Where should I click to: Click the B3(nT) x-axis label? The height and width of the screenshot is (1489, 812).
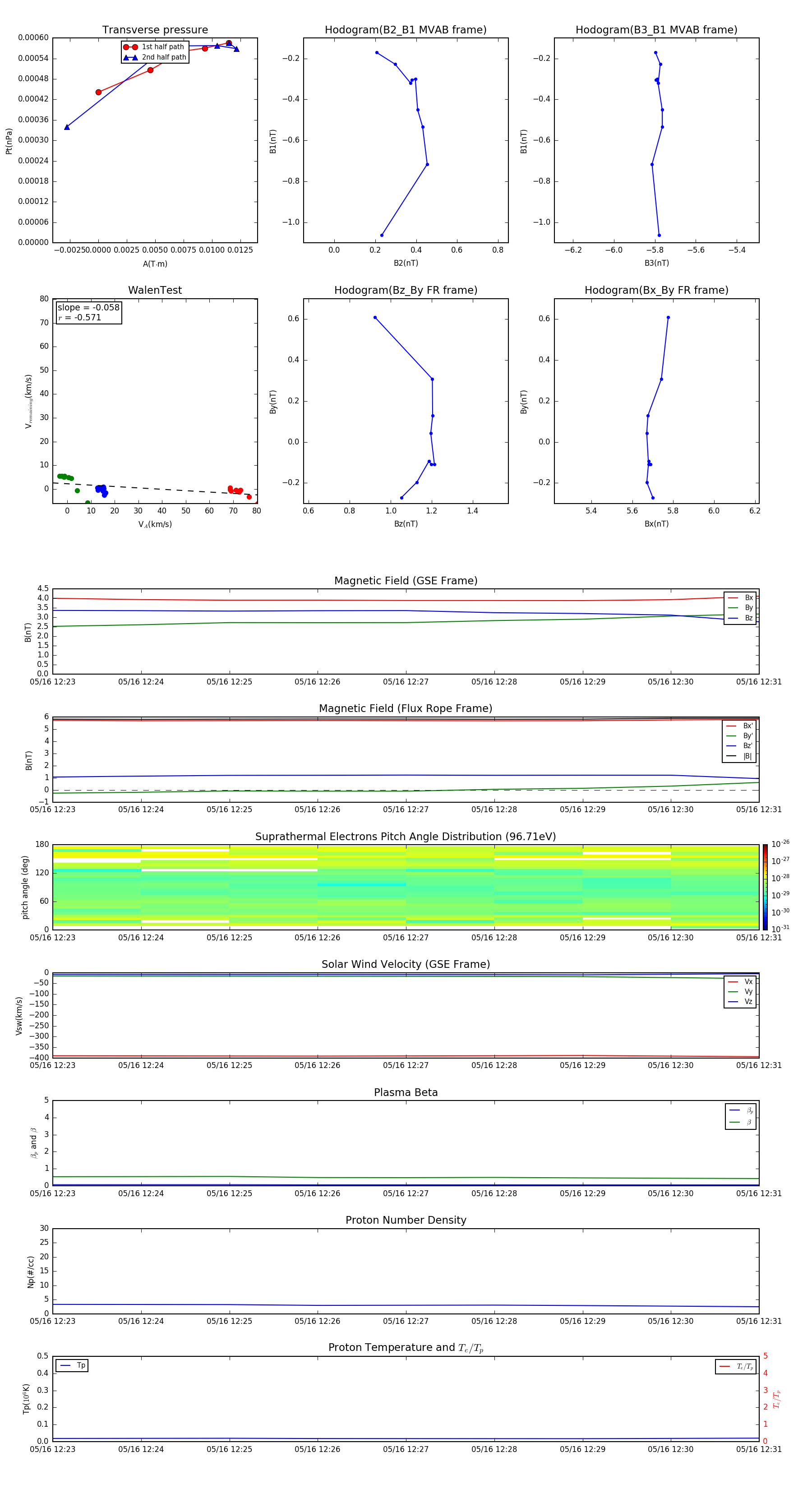point(656,264)
